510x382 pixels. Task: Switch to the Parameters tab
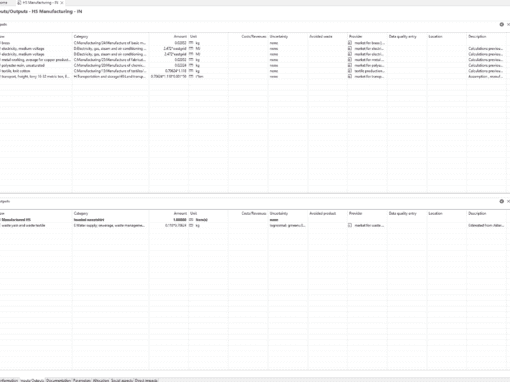coord(82,380)
